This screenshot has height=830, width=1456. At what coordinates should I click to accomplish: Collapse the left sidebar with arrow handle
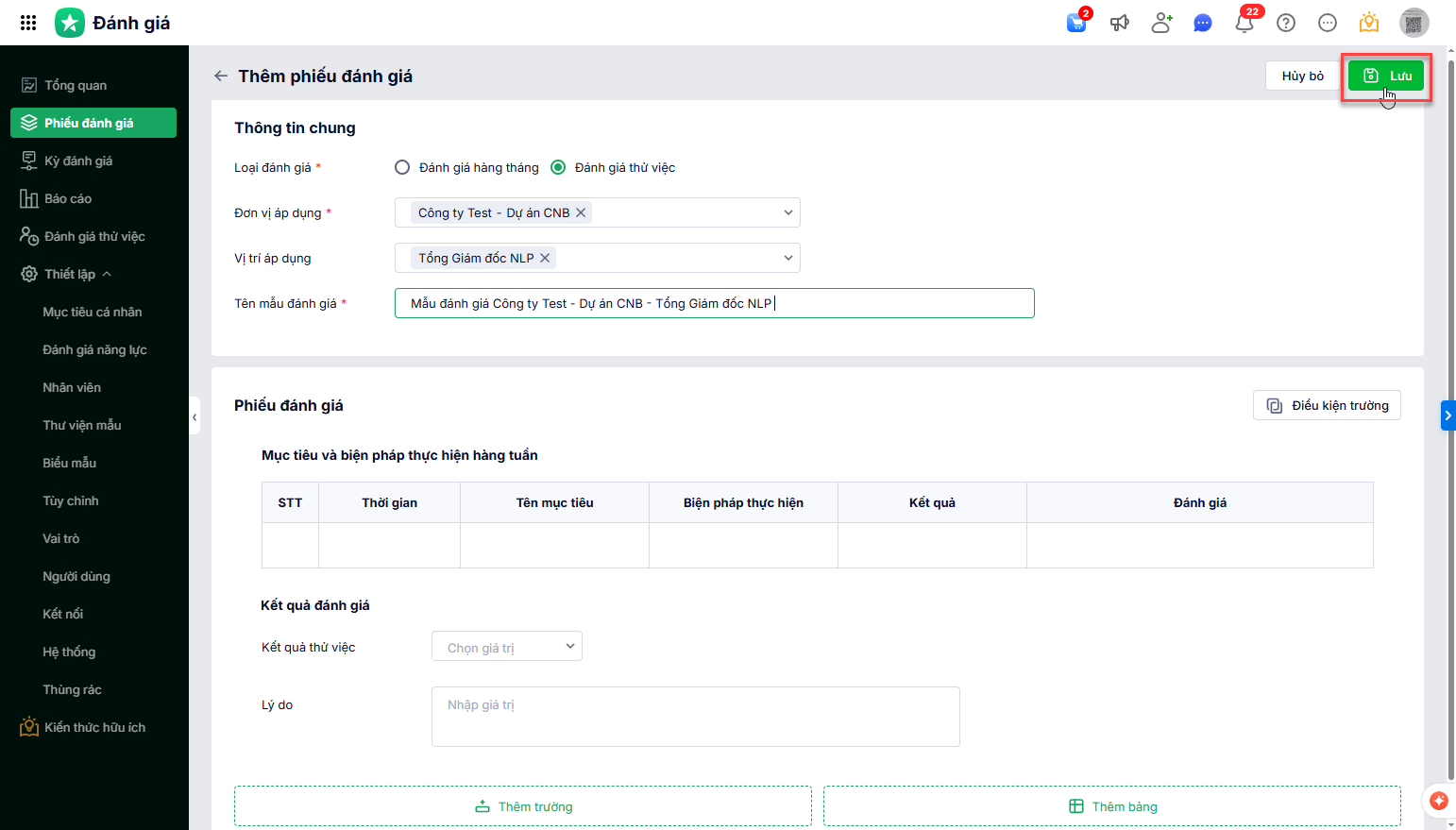click(195, 416)
